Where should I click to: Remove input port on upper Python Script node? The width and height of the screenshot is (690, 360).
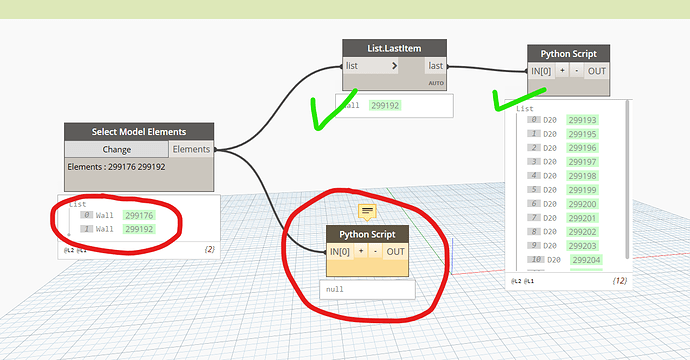pos(576,70)
